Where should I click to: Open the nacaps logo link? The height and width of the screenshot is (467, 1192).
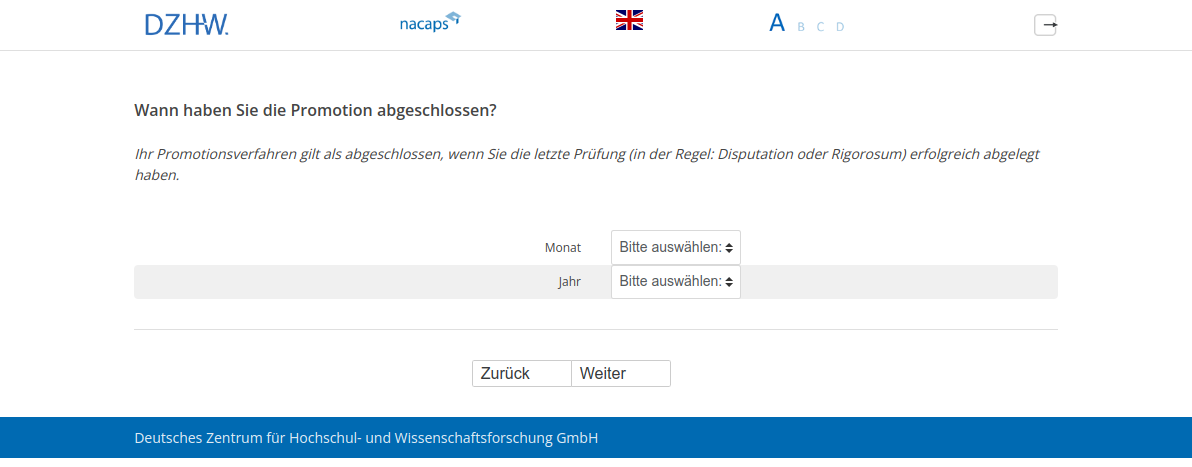tap(429, 22)
